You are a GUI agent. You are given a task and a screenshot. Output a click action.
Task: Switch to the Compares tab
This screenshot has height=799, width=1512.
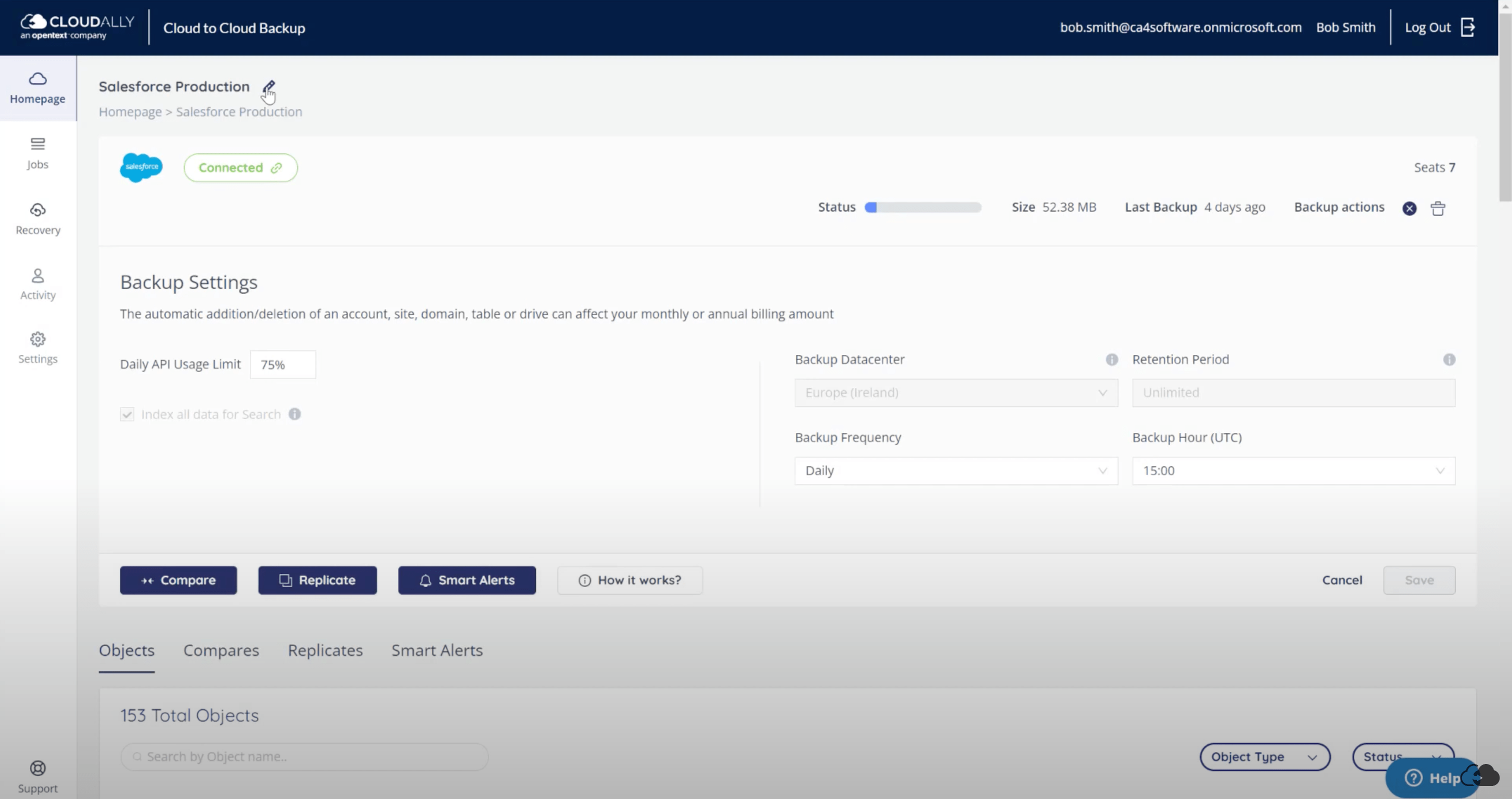click(x=221, y=650)
